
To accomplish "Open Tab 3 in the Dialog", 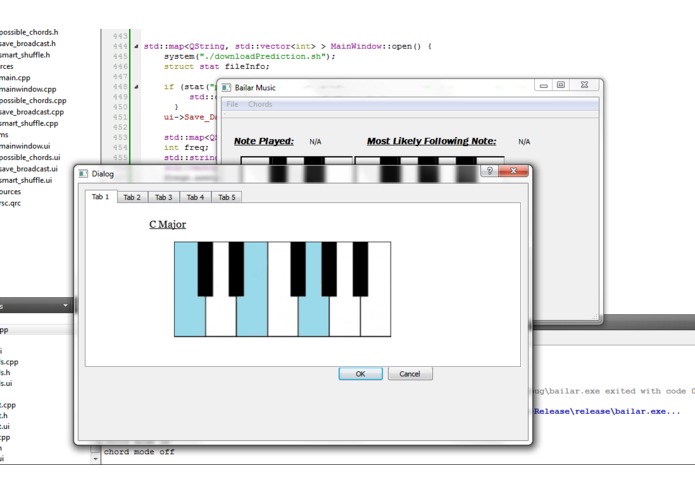I will tap(164, 197).
